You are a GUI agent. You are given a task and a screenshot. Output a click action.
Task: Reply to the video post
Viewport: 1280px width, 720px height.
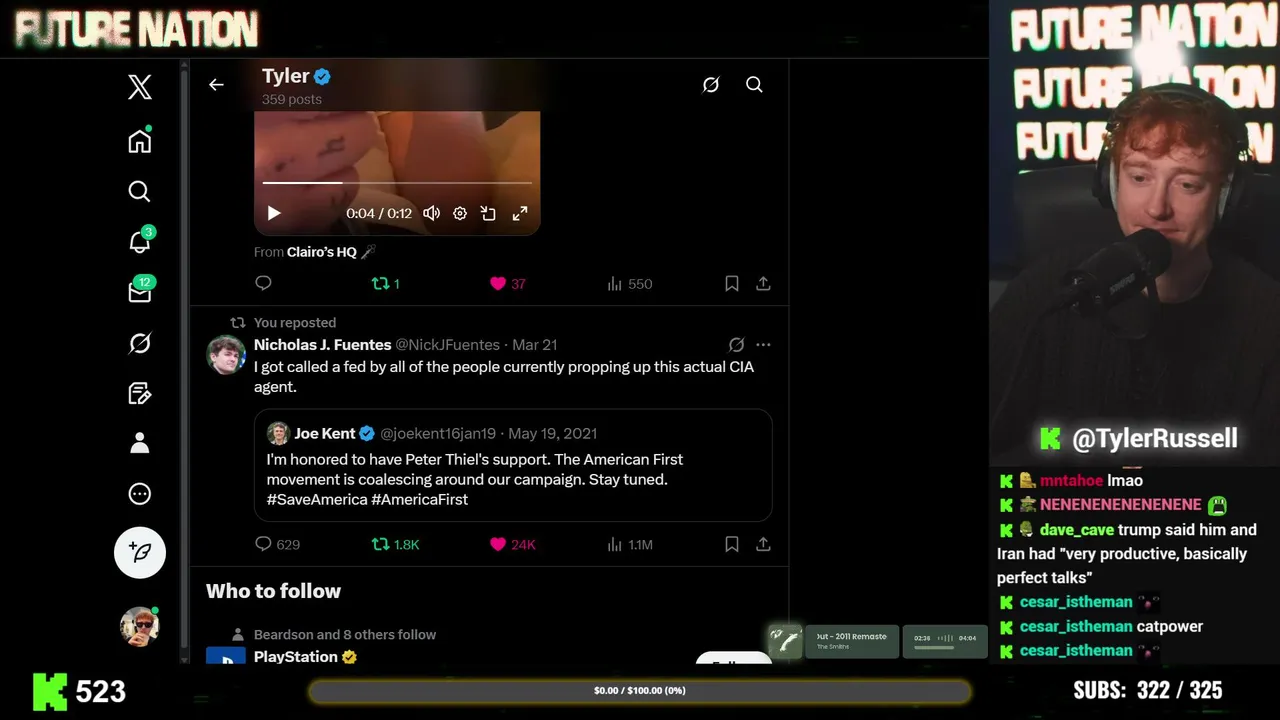click(x=263, y=283)
